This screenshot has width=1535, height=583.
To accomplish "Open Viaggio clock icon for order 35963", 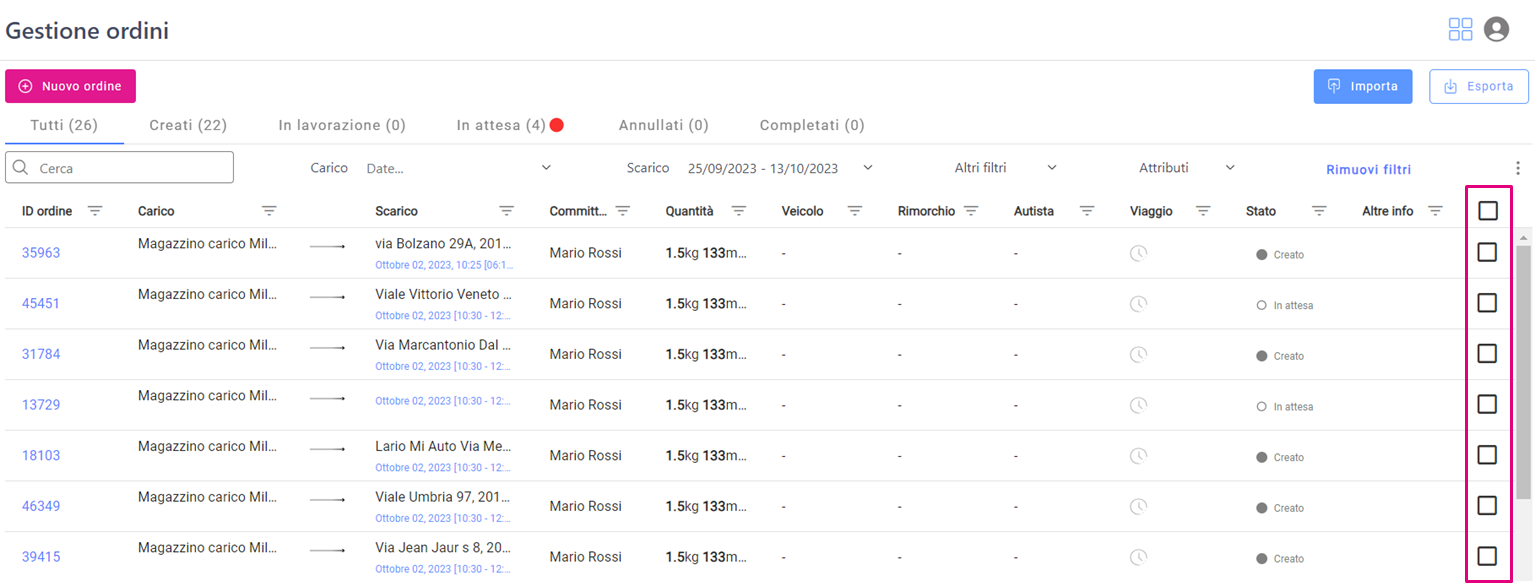I will (x=1138, y=254).
